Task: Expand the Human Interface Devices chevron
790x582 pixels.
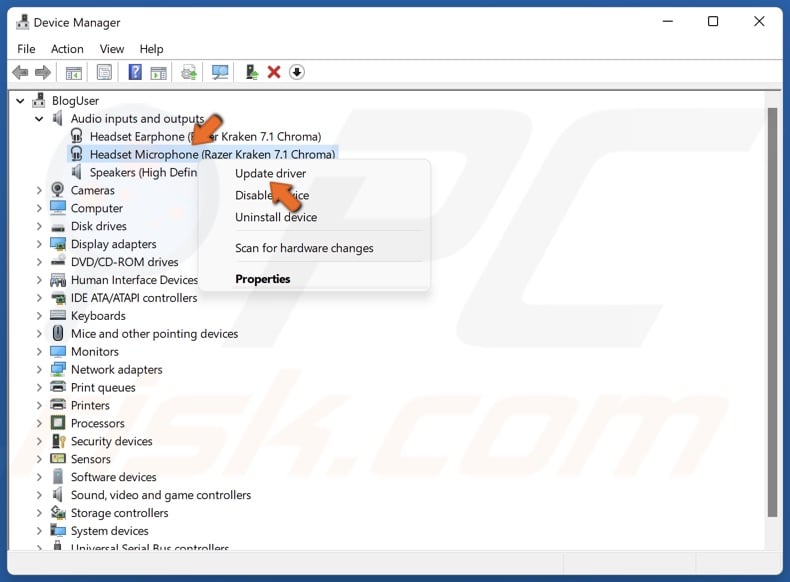Action: coord(39,280)
